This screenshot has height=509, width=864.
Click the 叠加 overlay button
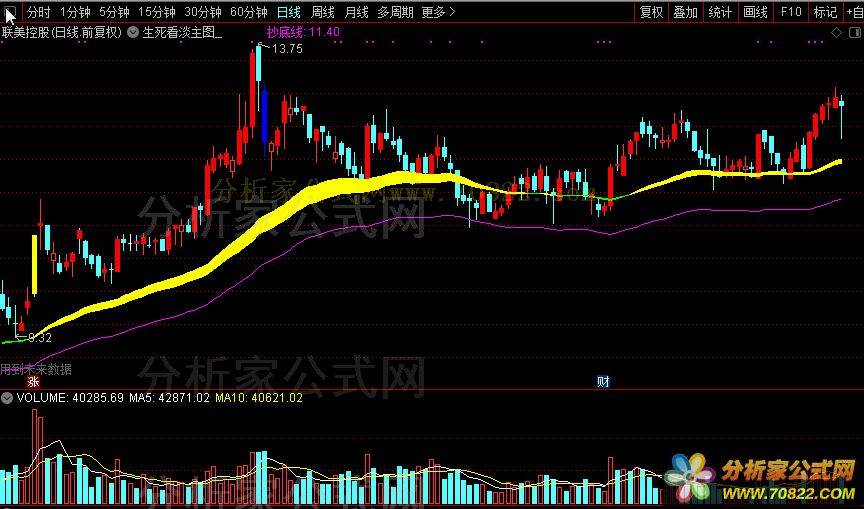coord(685,12)
